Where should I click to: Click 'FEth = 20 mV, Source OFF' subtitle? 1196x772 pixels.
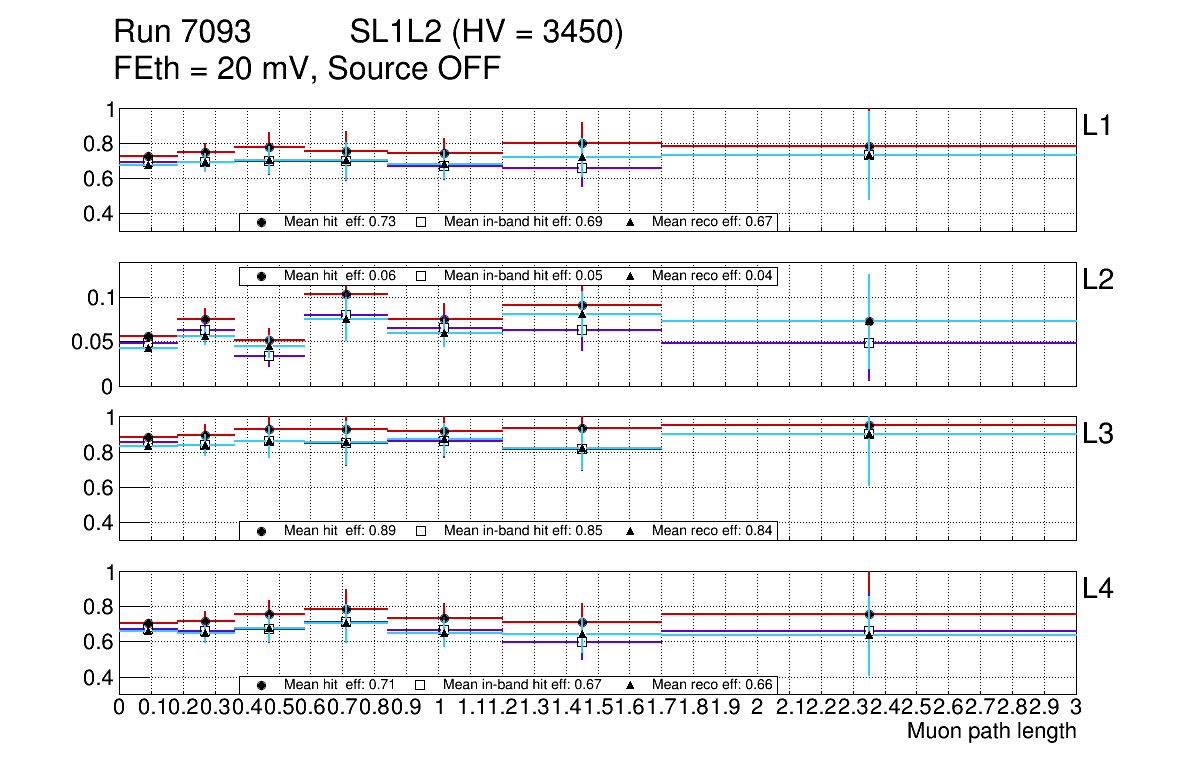[307, 69]
